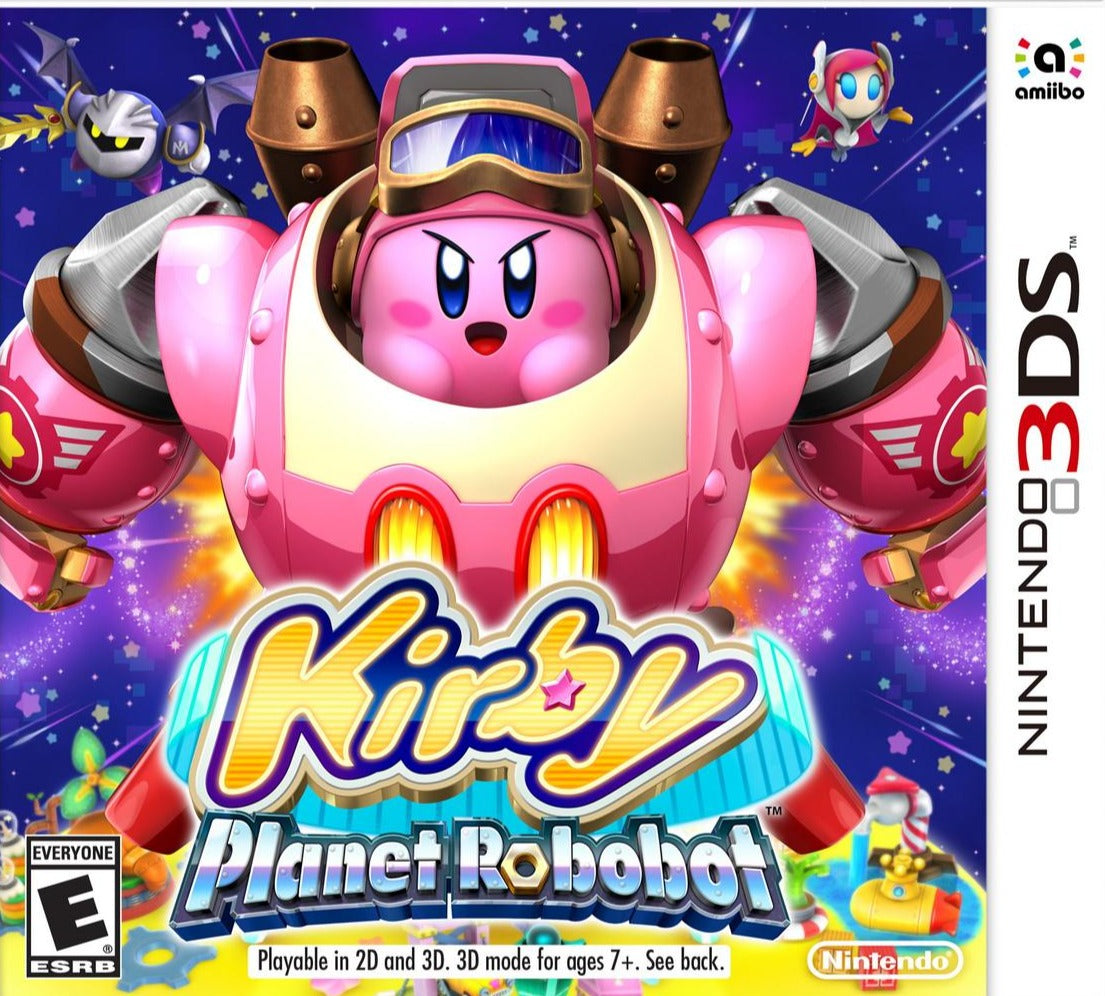This screenshot has width=1105, height=996.
Task: Click the ESRB Everyone rating badge
Action: click(73, 906)
